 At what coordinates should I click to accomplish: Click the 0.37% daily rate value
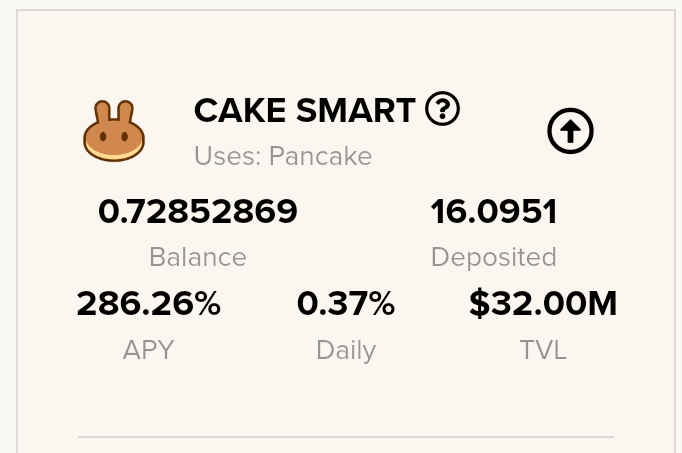tap(346, 303)
